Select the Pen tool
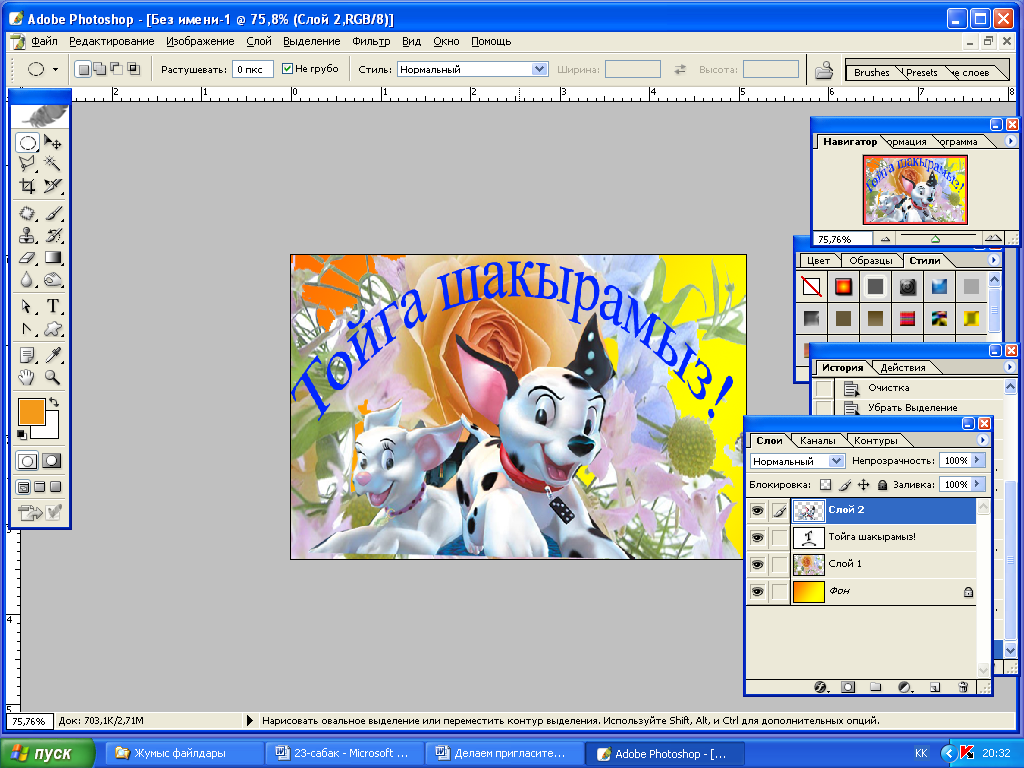 point(27,328)
